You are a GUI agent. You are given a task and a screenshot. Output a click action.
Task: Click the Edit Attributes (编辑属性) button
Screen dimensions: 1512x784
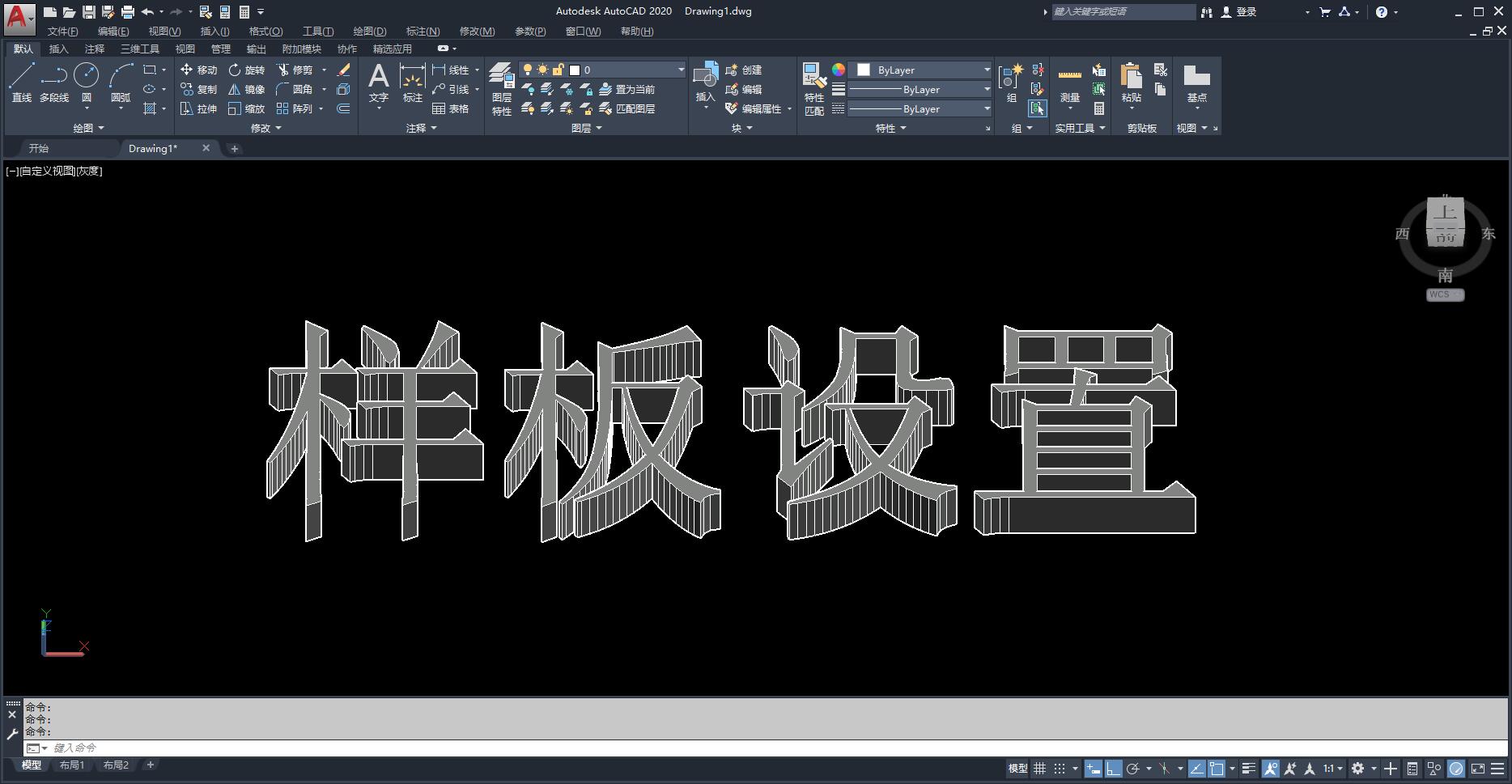point(759,109)
